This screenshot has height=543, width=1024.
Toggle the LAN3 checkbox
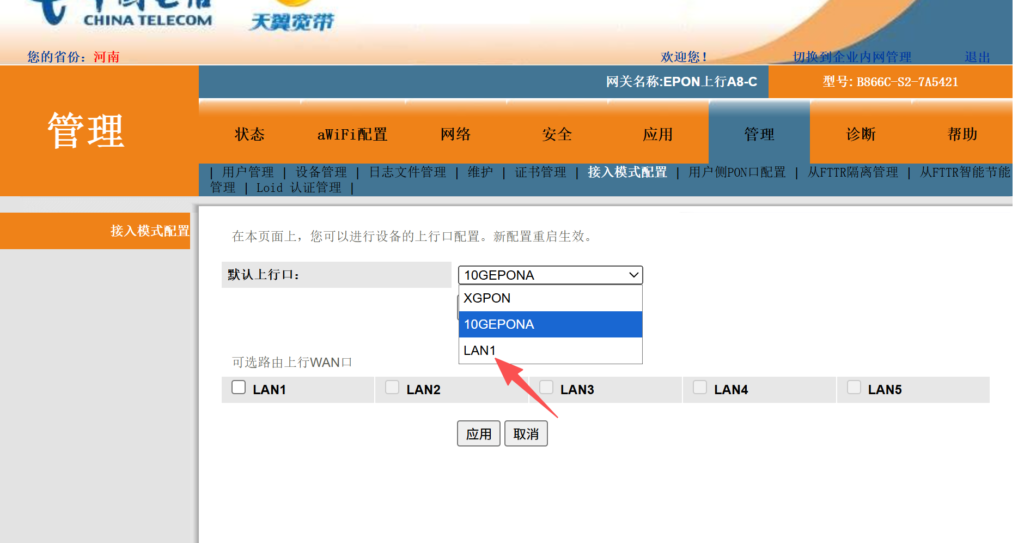pyautogui.click(x=546, y=388)
